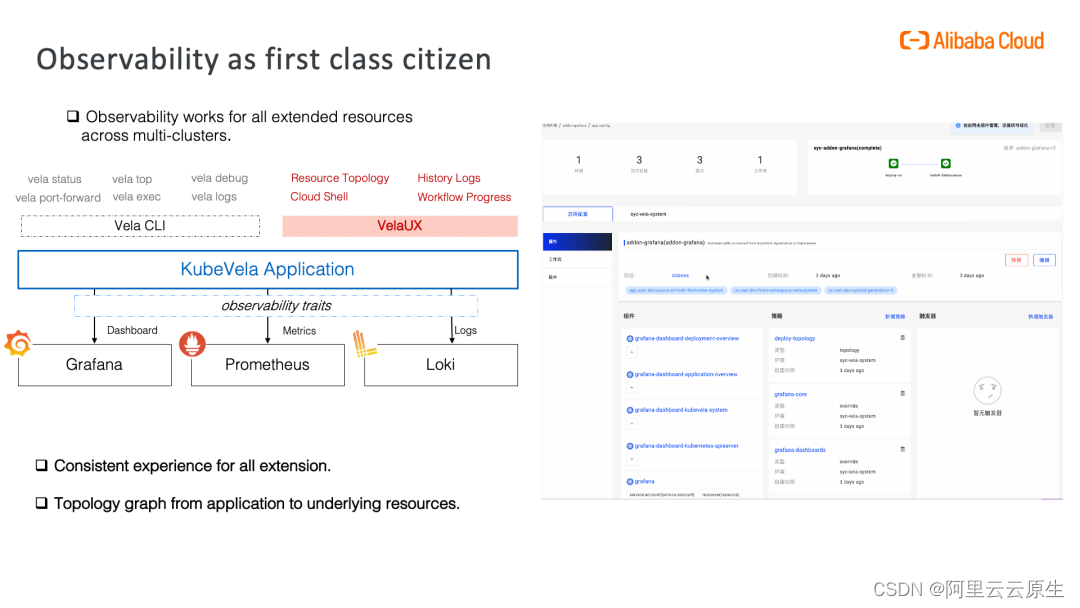Click the info icon in the notification banner
1080x608 pixels.
tap(957, 125)
